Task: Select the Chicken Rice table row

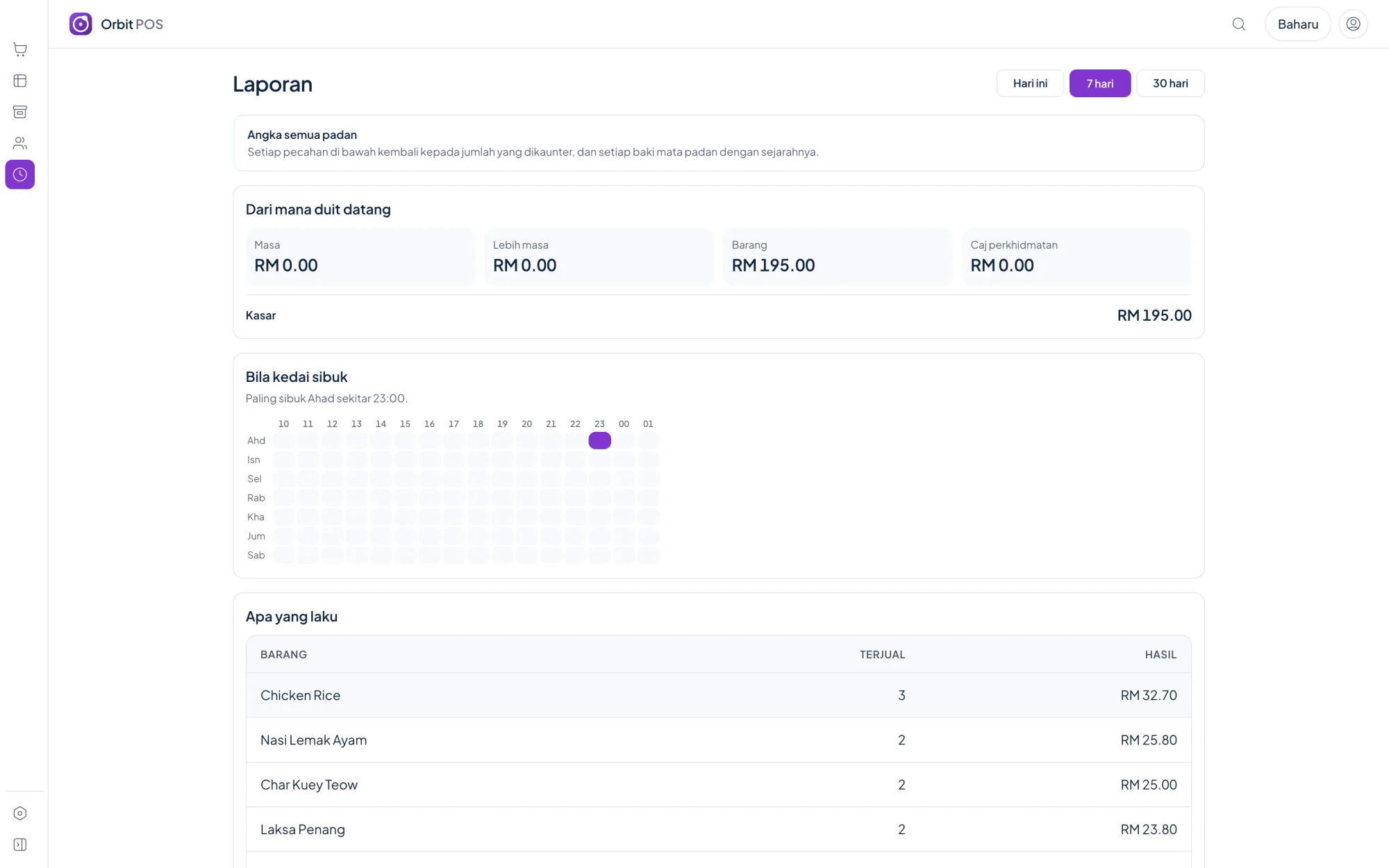Action: 718,695
